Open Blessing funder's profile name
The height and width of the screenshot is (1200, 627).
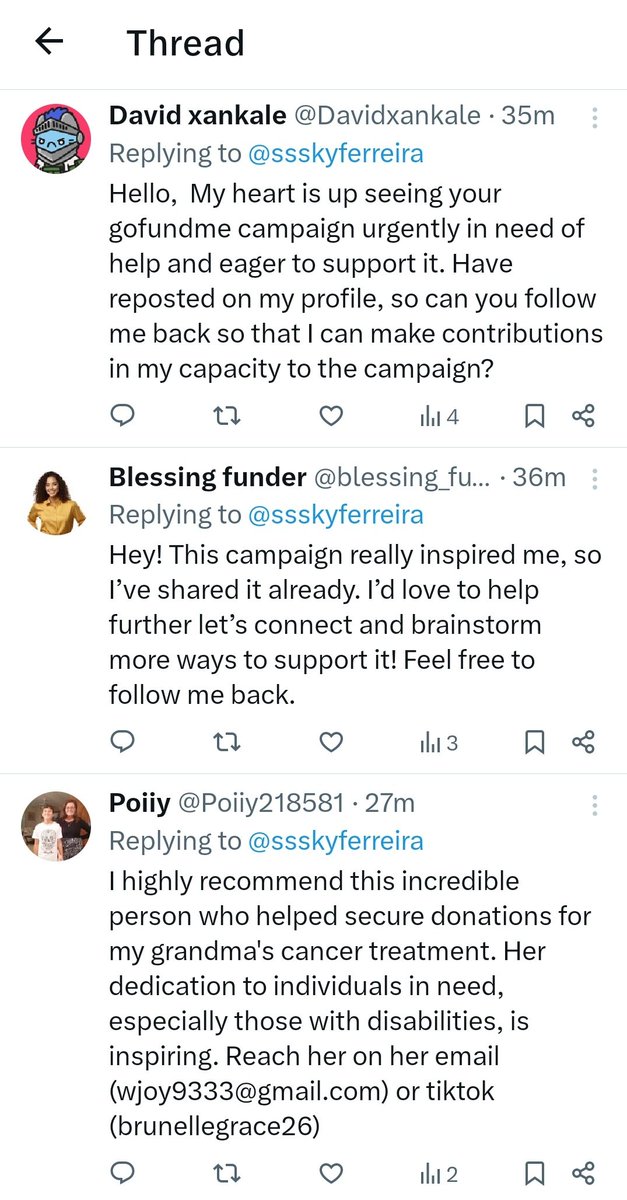click(207, 478)
